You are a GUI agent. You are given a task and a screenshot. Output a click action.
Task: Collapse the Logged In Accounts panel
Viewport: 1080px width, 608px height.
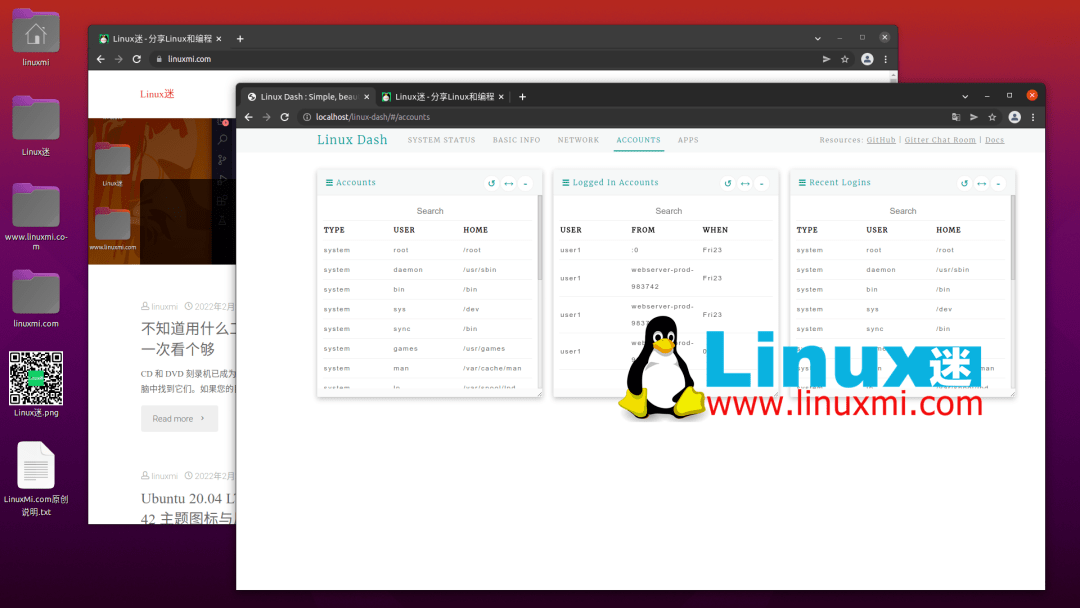click(x=761, y=183)
